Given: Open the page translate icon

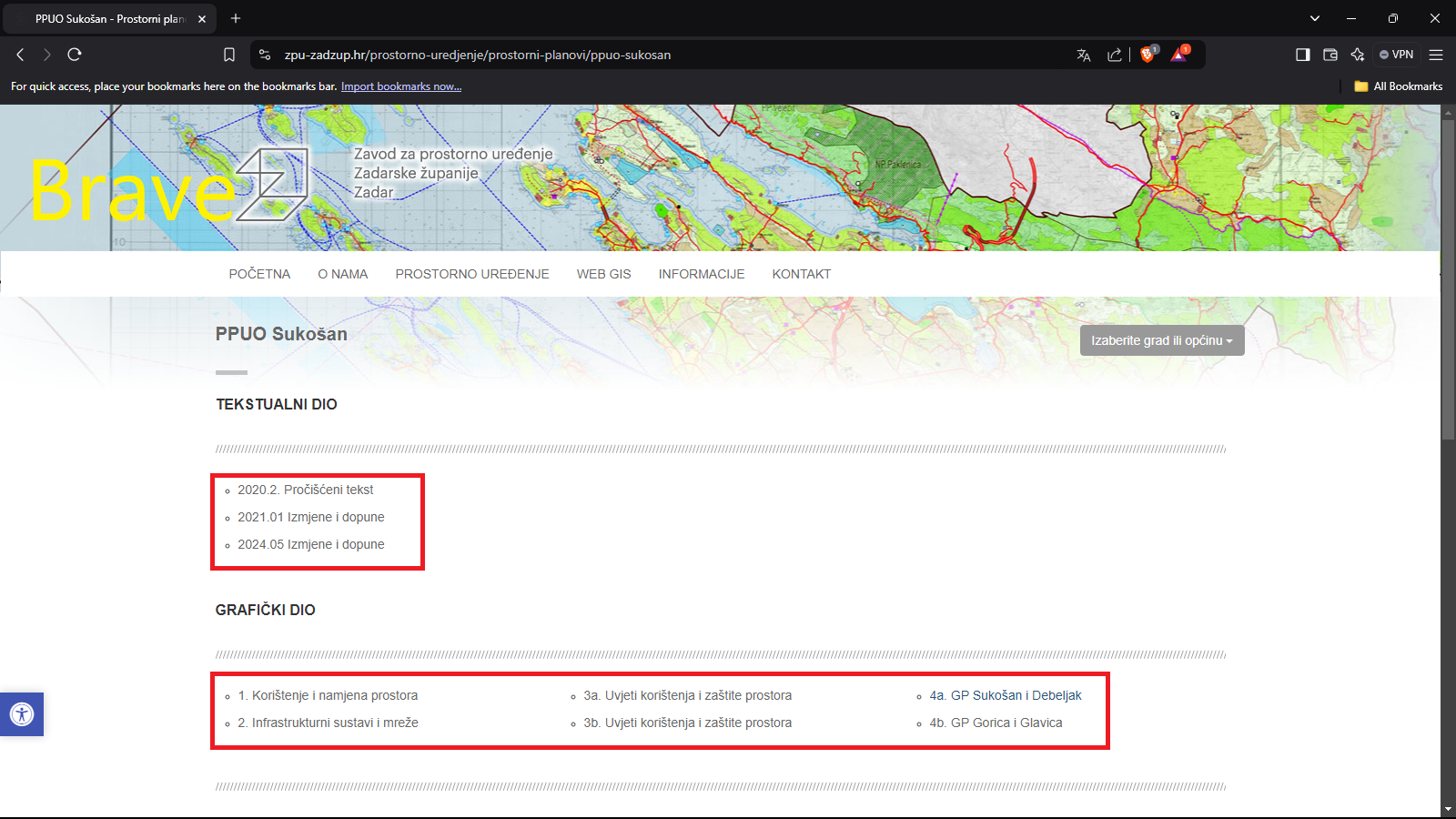Looking at the screenshot, I should point(1083,55).
